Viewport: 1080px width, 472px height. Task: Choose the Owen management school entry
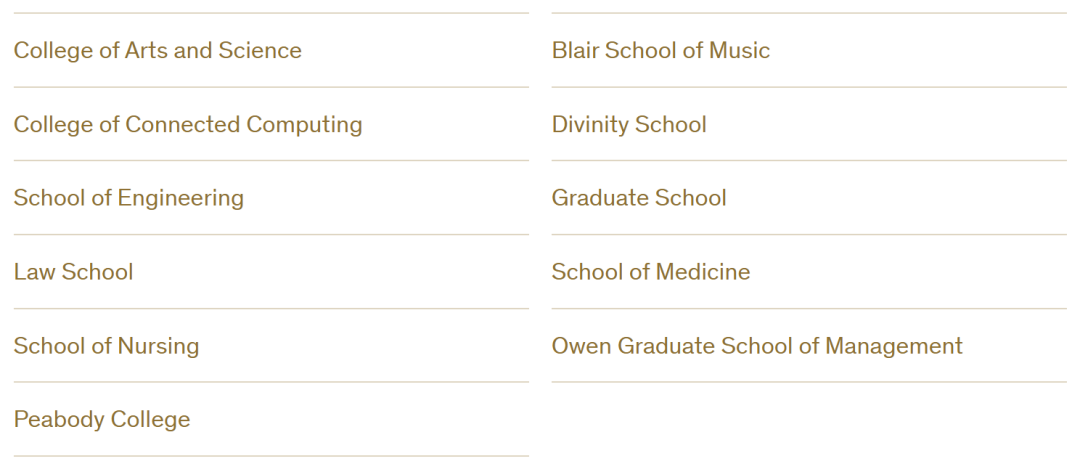click(757, 346)
